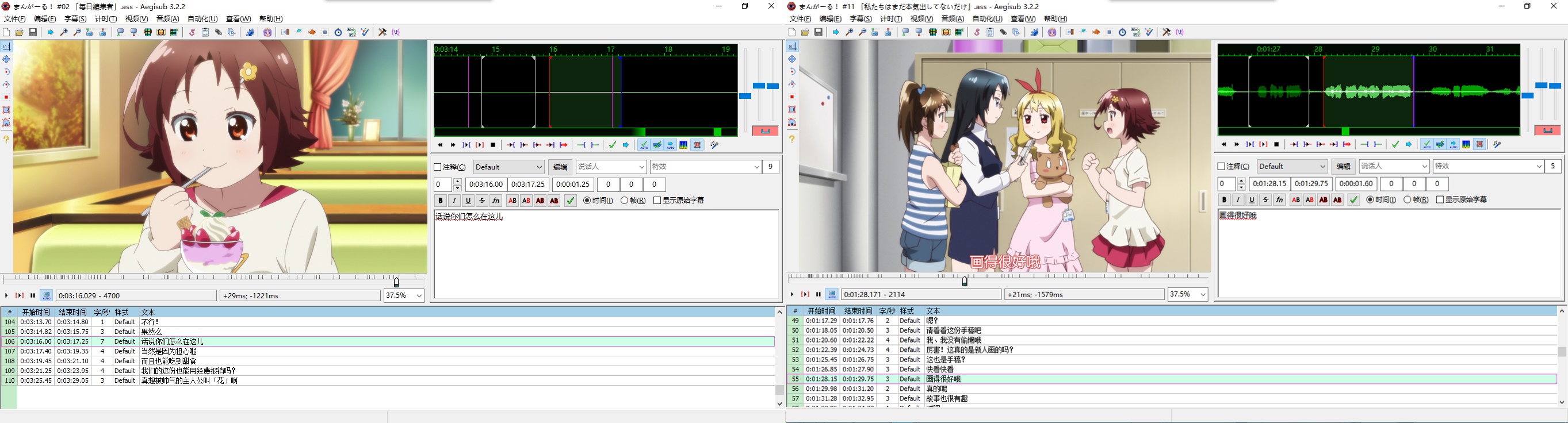Viewport: 1568px width, 423px height.
Task: Enable 注释 comment checkbox in right window
Action: (x=1221, y=167)
